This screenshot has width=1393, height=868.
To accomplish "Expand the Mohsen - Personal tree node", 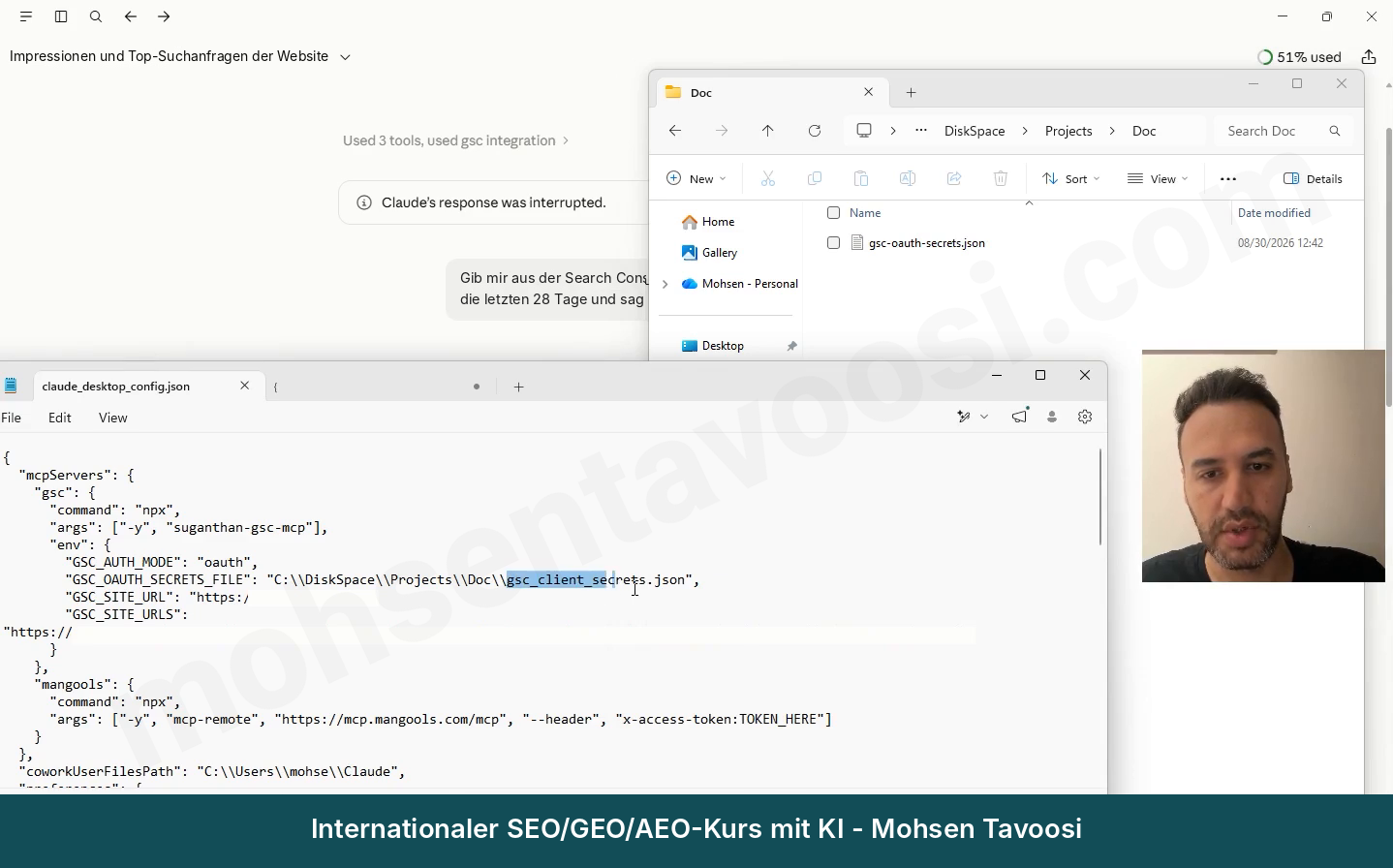I will (x=665, y=284).
